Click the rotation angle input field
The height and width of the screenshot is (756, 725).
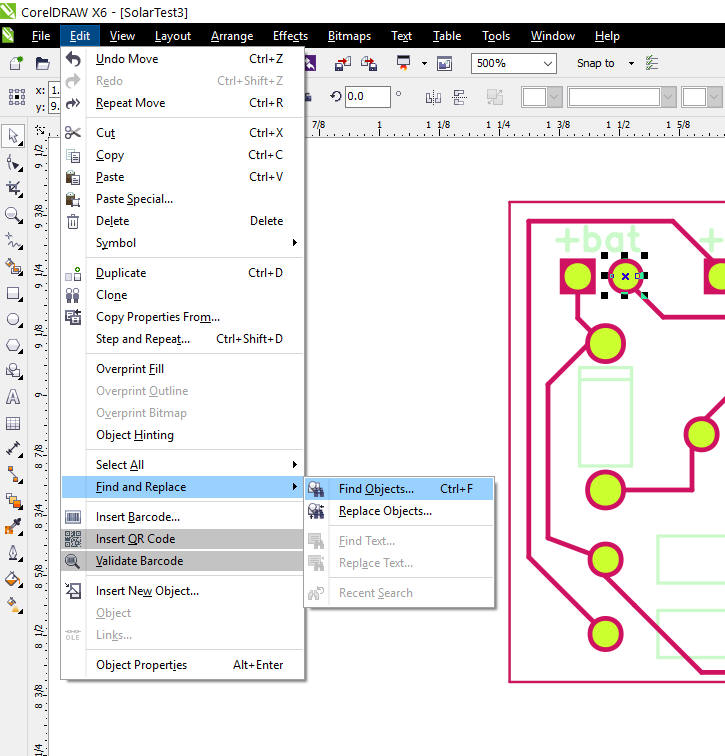pos(368,97)
